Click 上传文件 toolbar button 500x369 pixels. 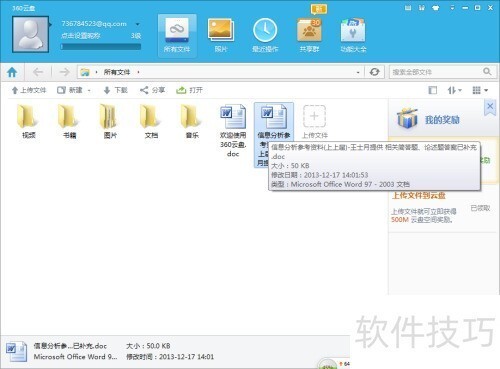coord(29,90)
